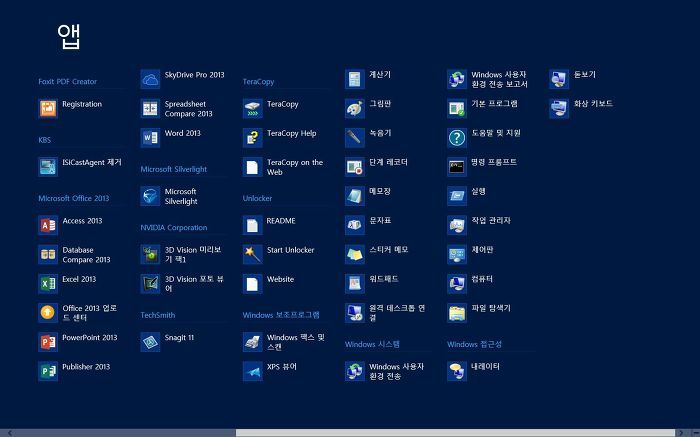Open the 기본 프로그램 icon
This screenshot has width=700, height=437.
(x=457, y=108)
